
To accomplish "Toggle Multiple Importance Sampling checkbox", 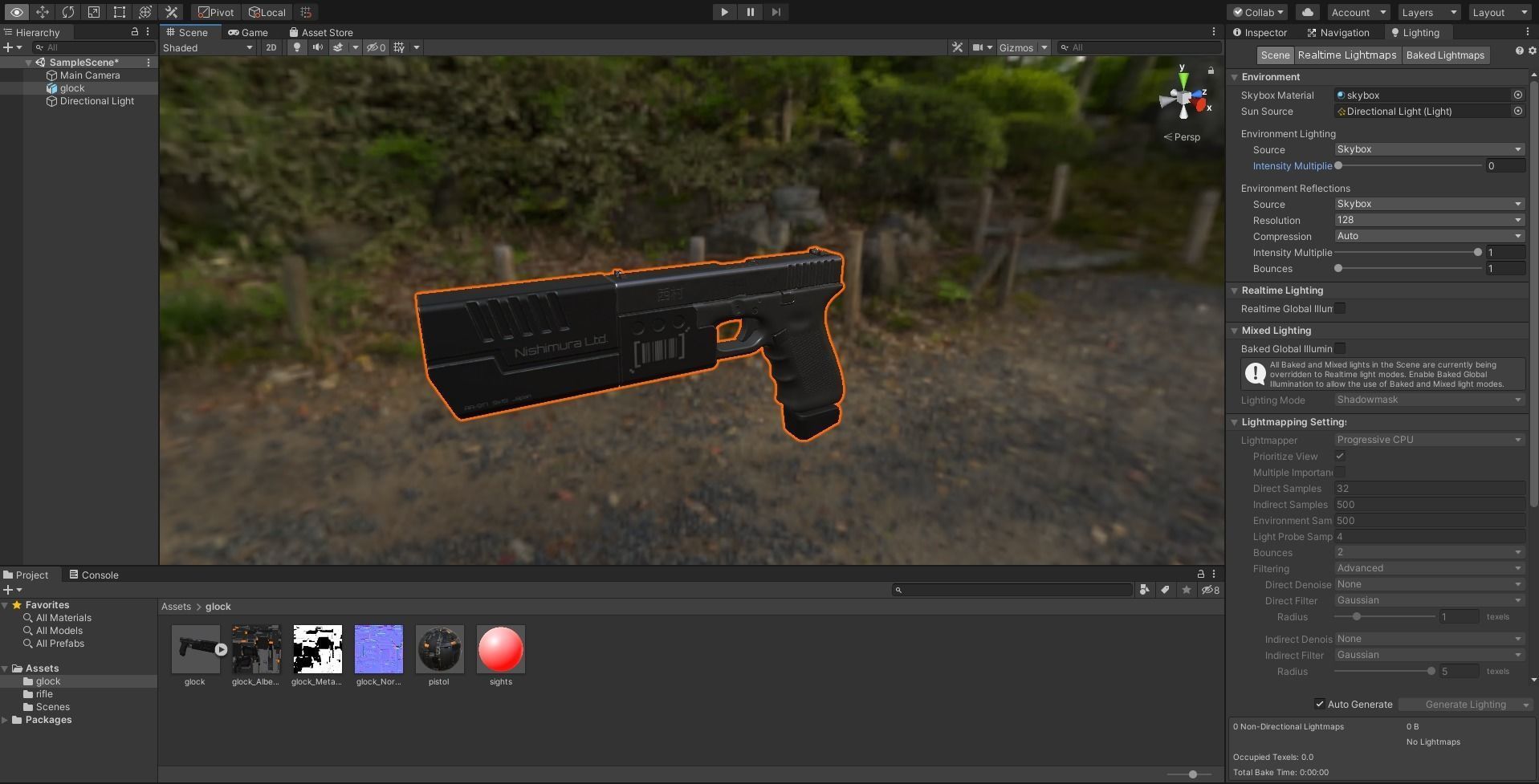I will [x=1340, y=472].
